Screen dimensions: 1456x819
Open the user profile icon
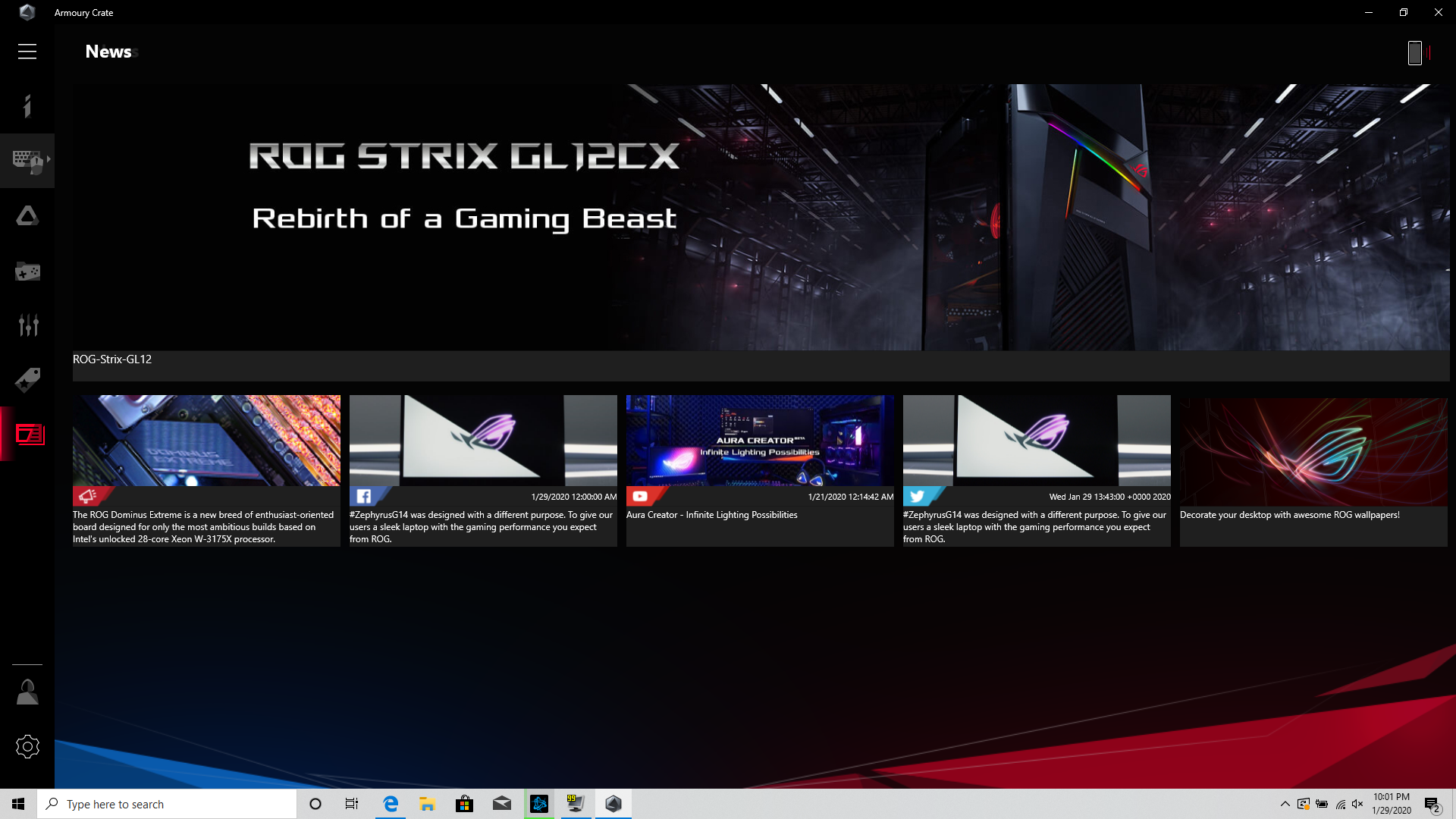(x=27, y=692)
